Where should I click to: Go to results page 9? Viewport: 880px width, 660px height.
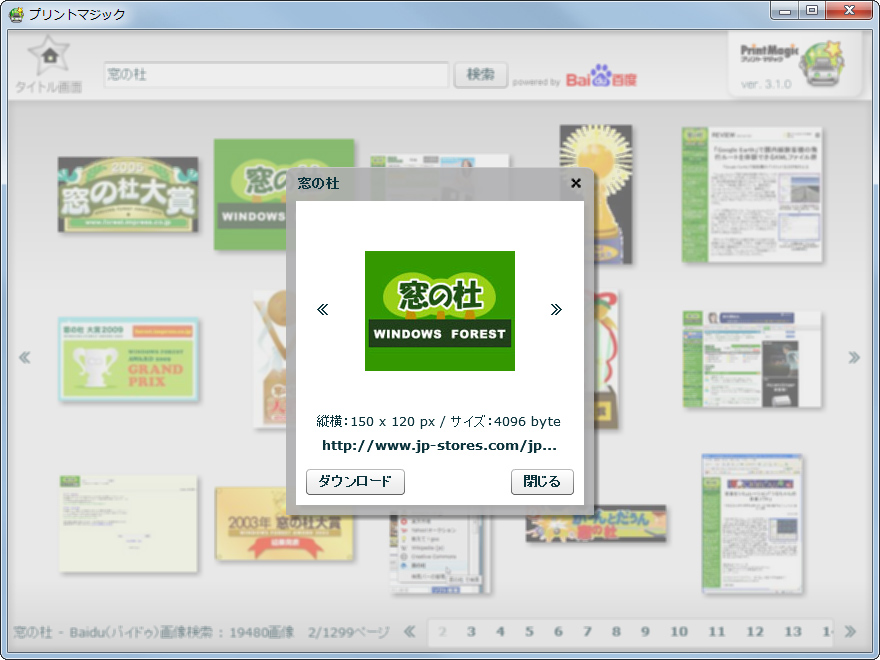(x=645, y=632)
